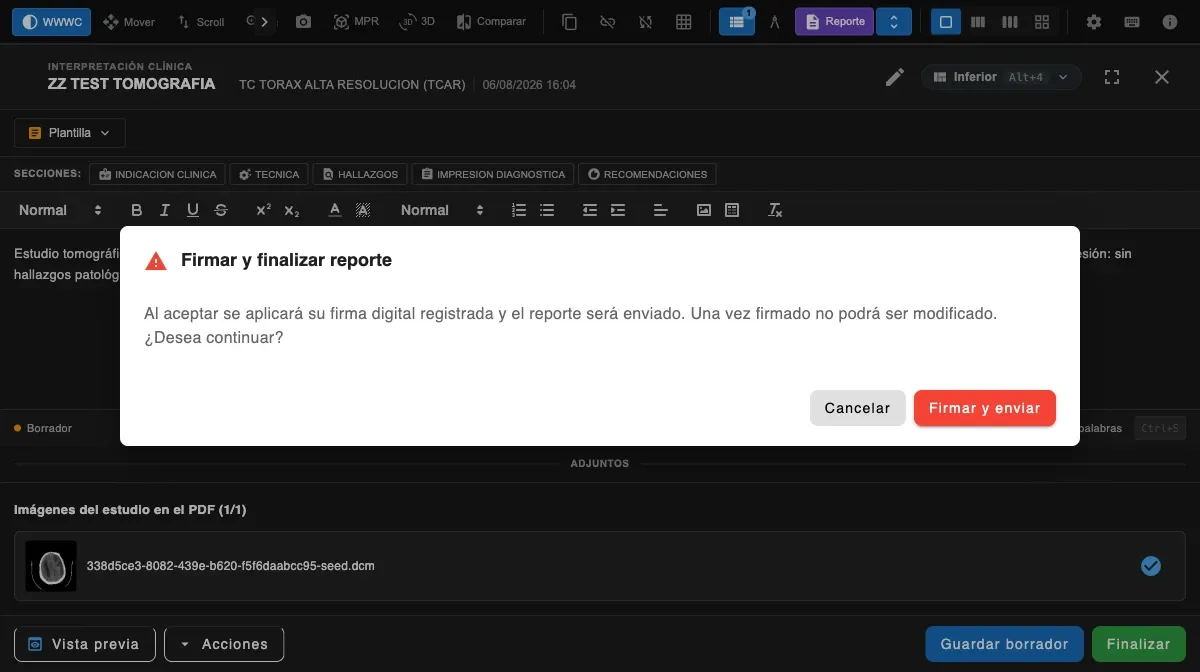Jump to the RECOMENDACIONES section
The image size is (1200, 672).
tap(647, 174)
